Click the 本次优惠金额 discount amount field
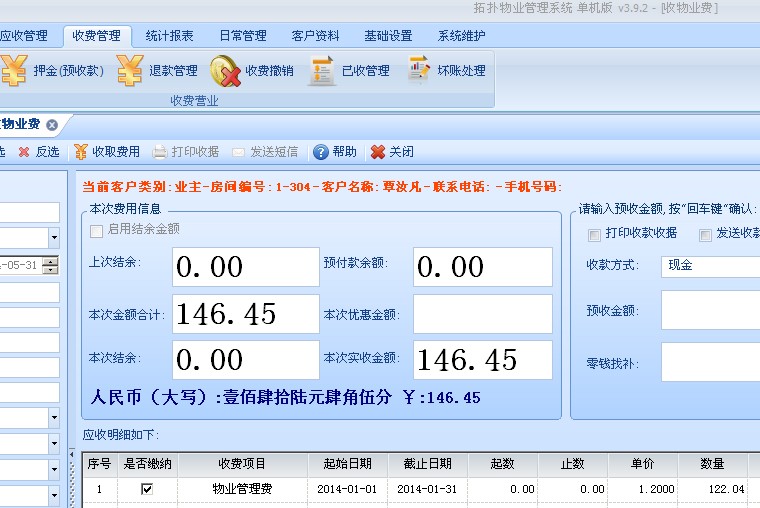 [482, 314]
